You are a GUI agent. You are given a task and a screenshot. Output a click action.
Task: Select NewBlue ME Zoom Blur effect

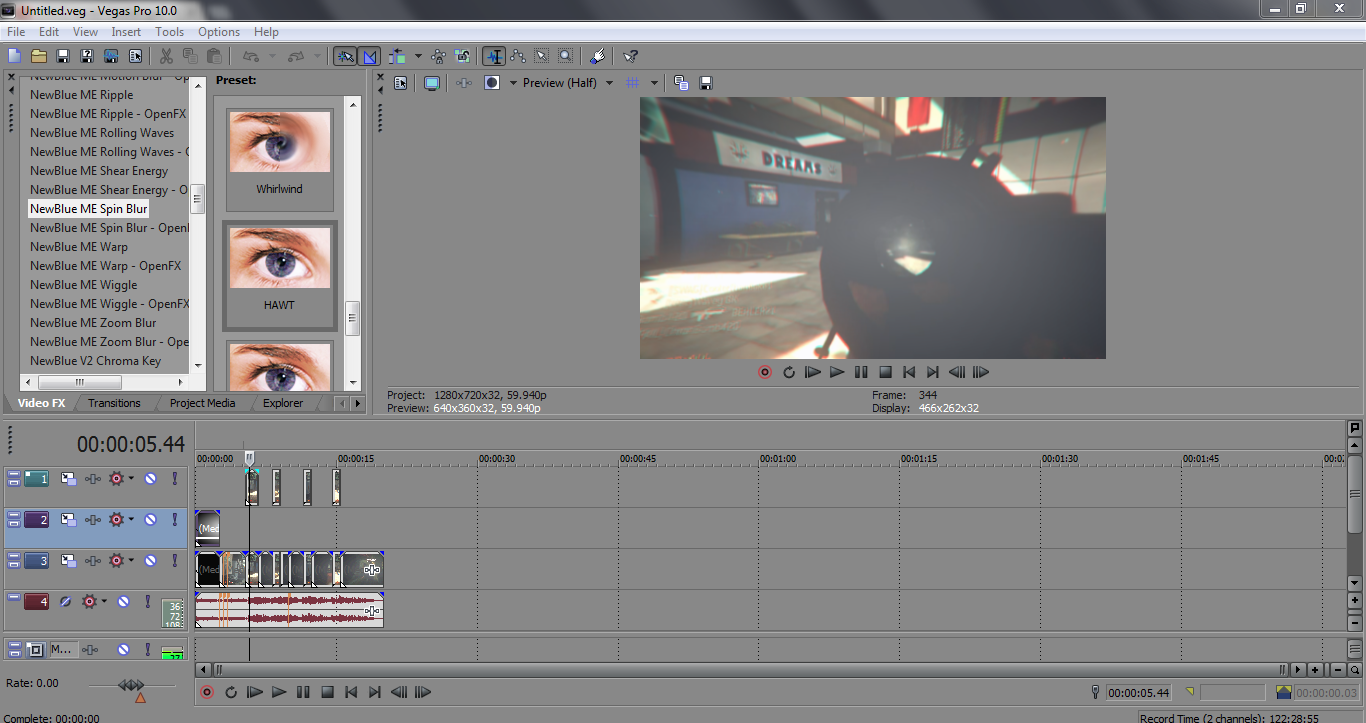point(93,323)
